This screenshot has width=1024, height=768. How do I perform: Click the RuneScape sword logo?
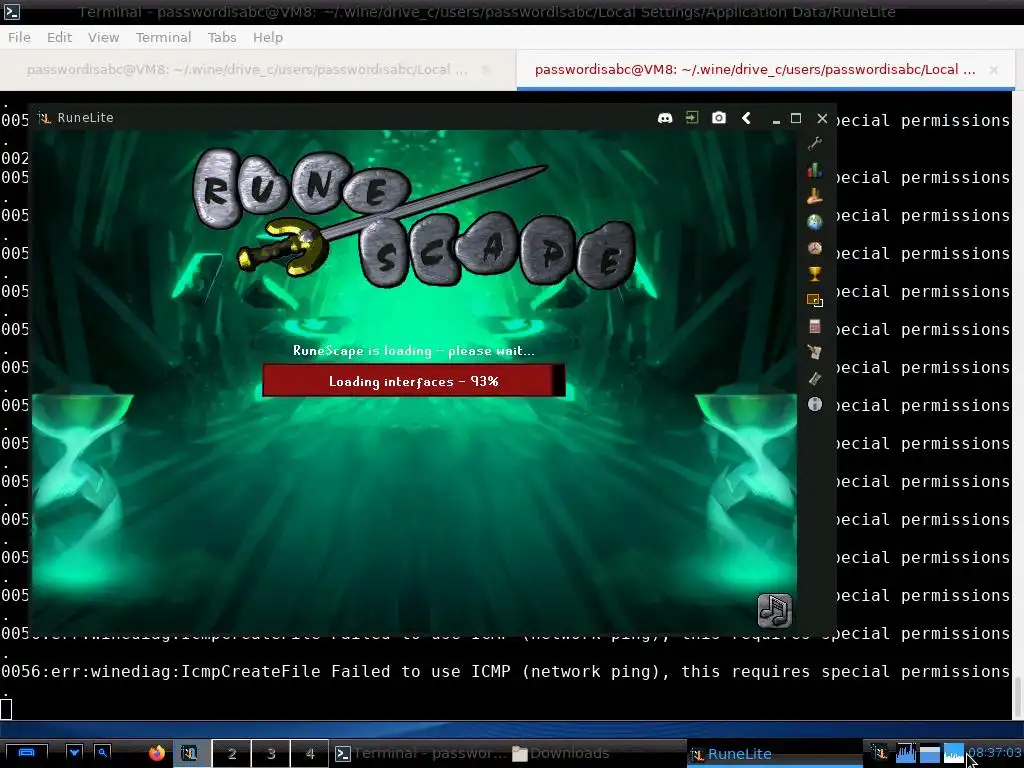click(x=414, y=218)
